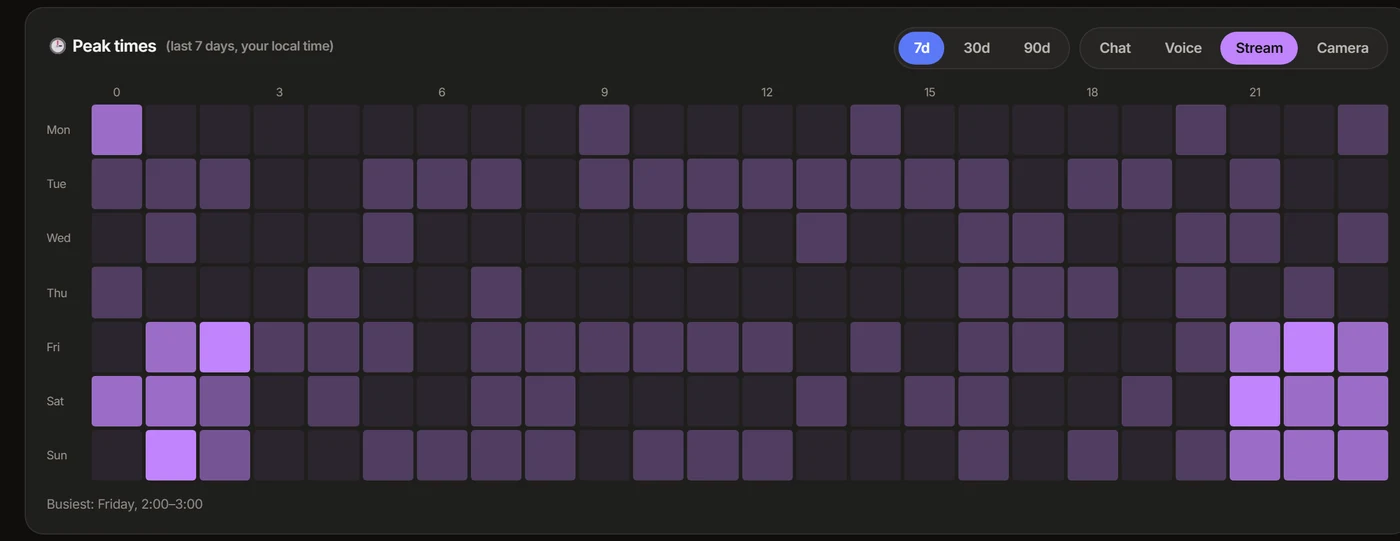The width and height of the screenshot is (1400, 541).
Task: Click the Monday hour 23 heatmap cell
Action: click(x=1363, y=130)
